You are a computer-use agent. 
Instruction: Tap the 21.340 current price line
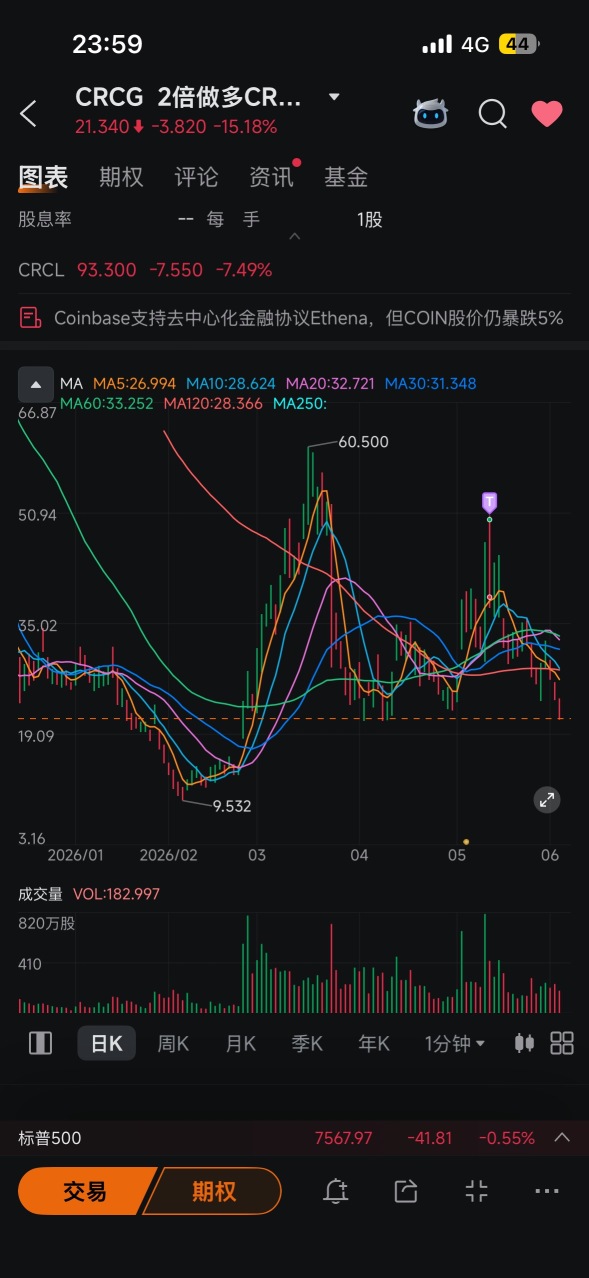[176, 127]
